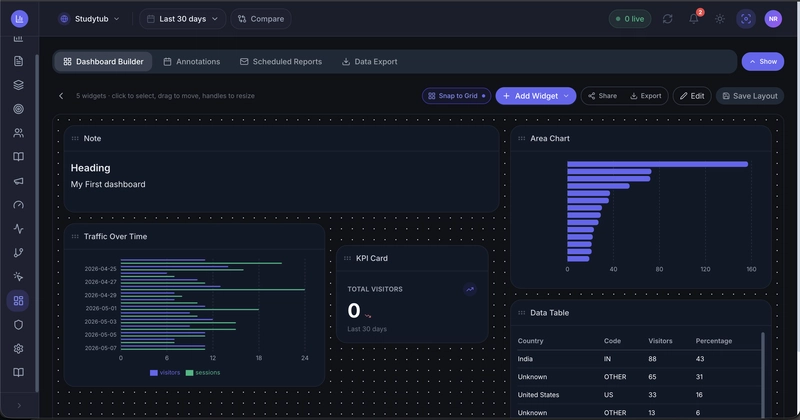Grab the KPI Card drag handle
This screenshot has height=420, width=800.
click(347, 258)
